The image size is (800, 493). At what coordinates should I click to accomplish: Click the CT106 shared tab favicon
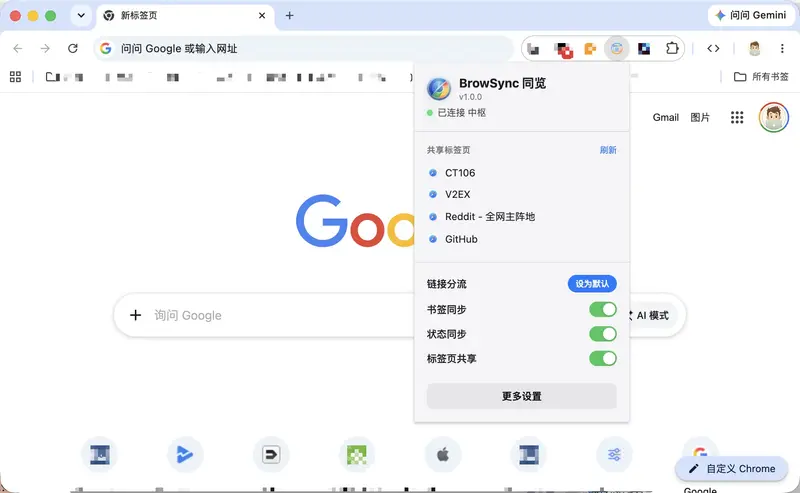tap(433, 172)
